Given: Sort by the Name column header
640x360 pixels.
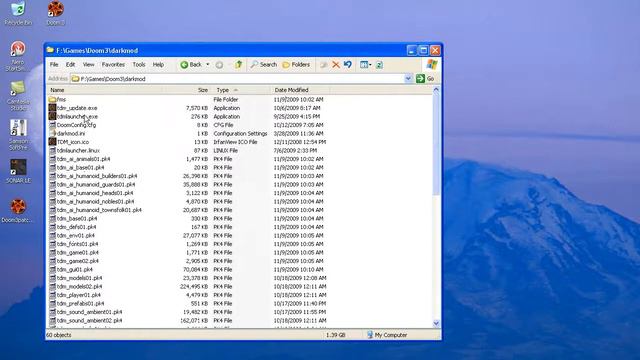Looking at the screenshot, I should 105,90.
